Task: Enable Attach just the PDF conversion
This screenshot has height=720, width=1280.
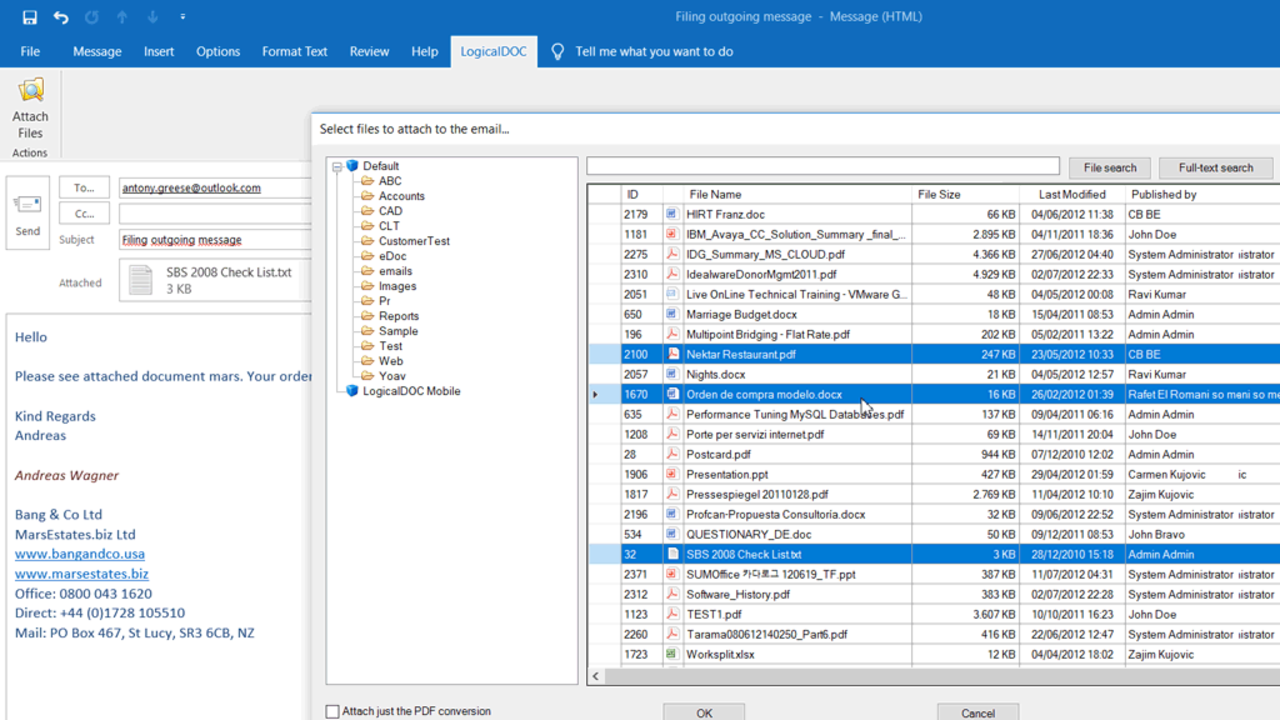Action: 331,711
